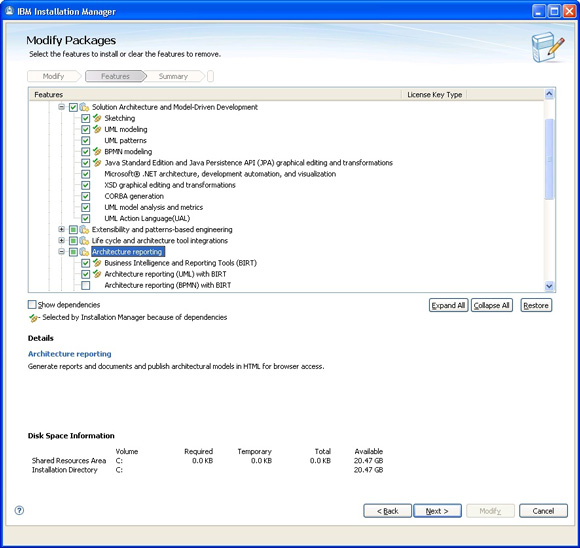Uncheck the UML patterns checkbox

[85, 141]
